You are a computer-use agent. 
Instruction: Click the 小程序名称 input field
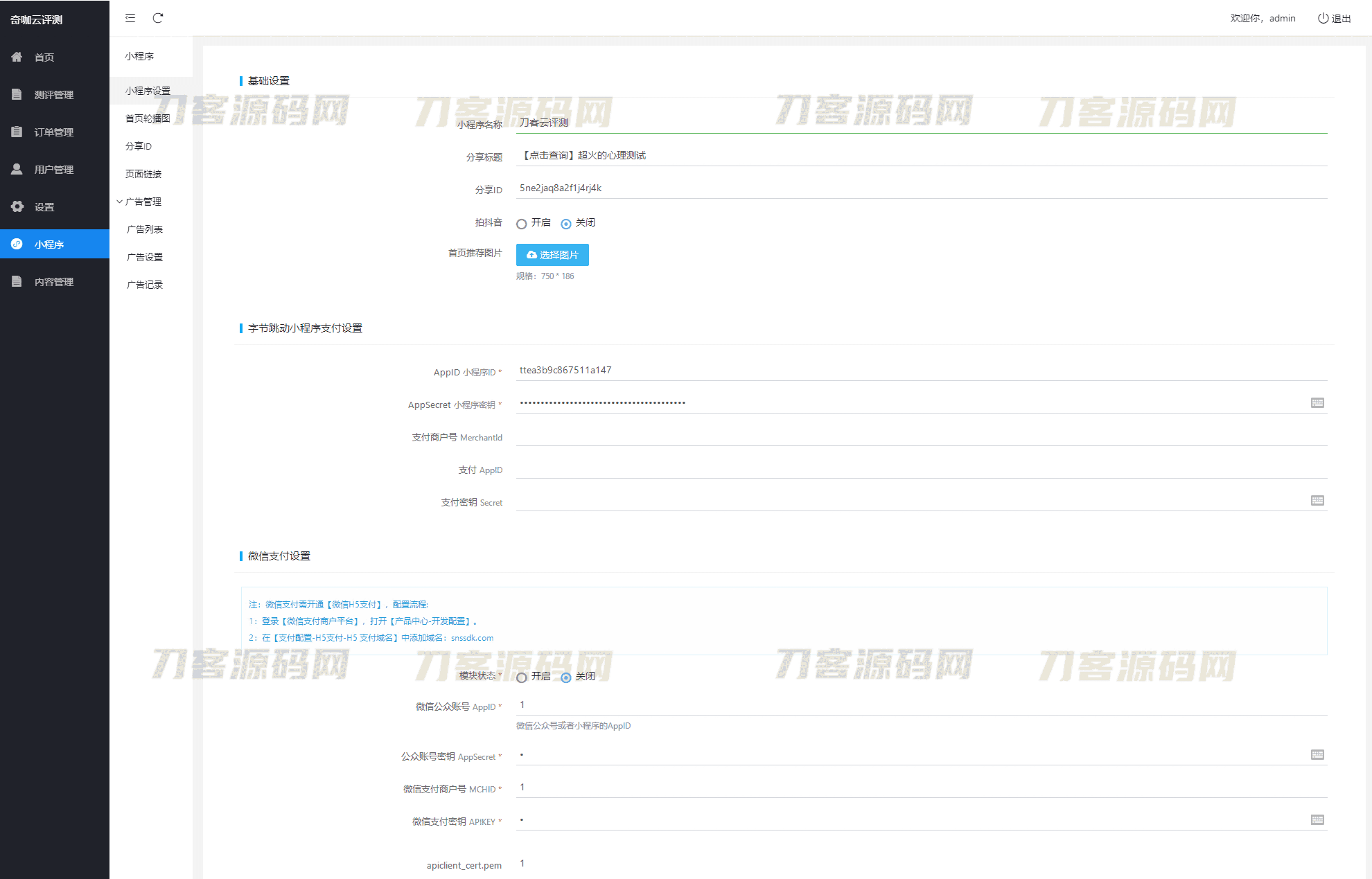[x=921, y=123]
